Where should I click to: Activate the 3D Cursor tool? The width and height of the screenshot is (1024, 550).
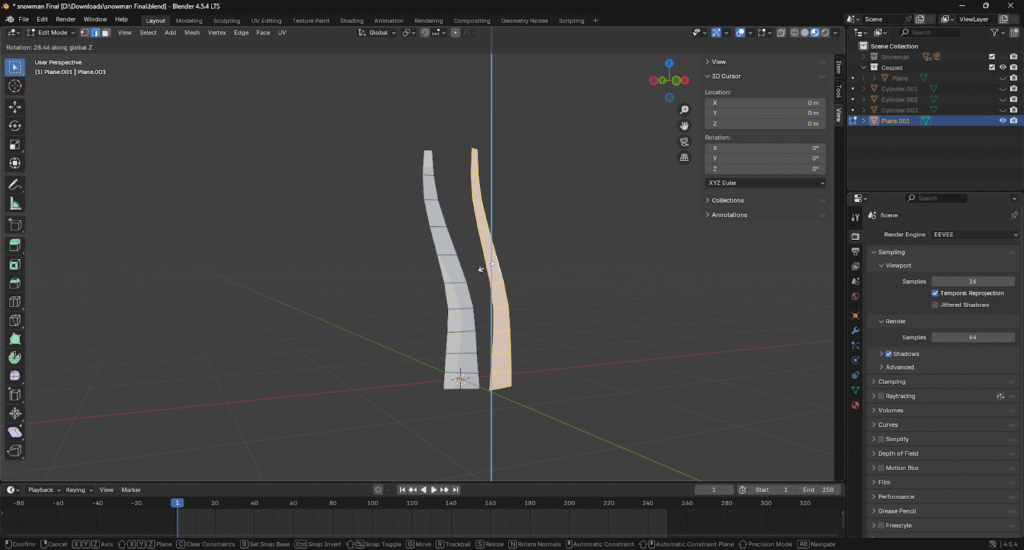tap(15, 86)
